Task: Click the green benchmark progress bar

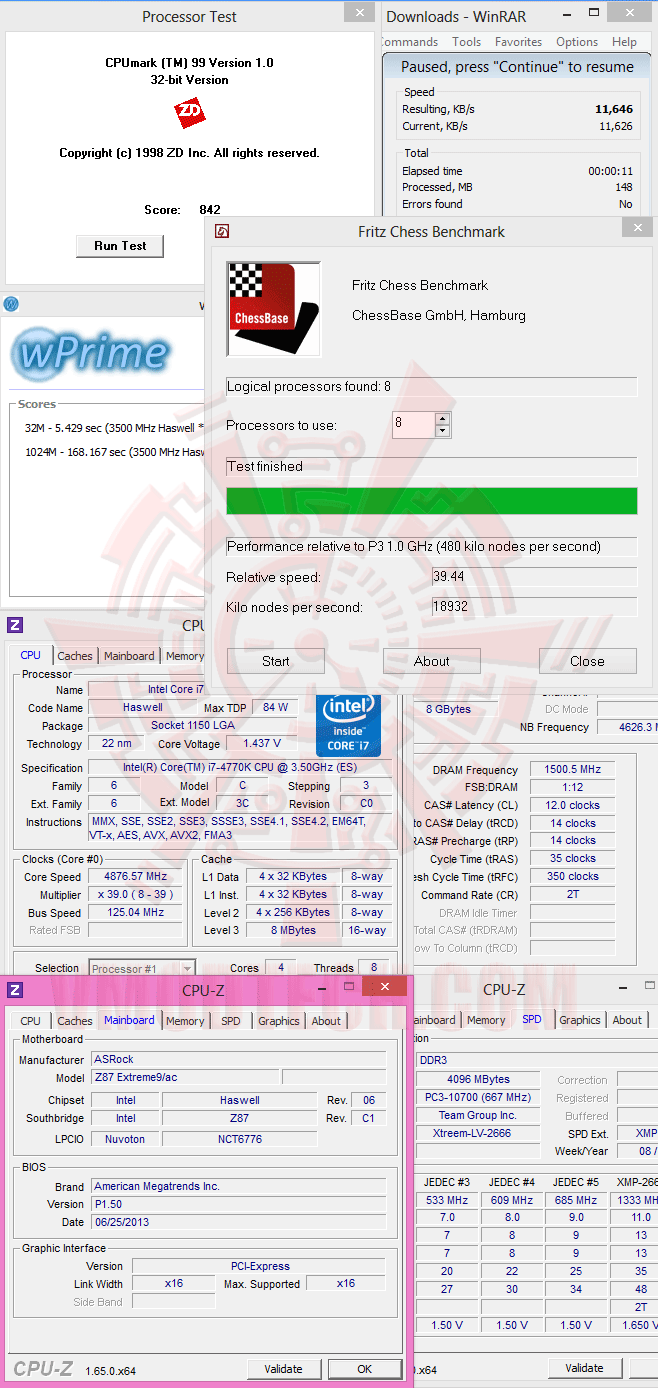Action: 432,501
